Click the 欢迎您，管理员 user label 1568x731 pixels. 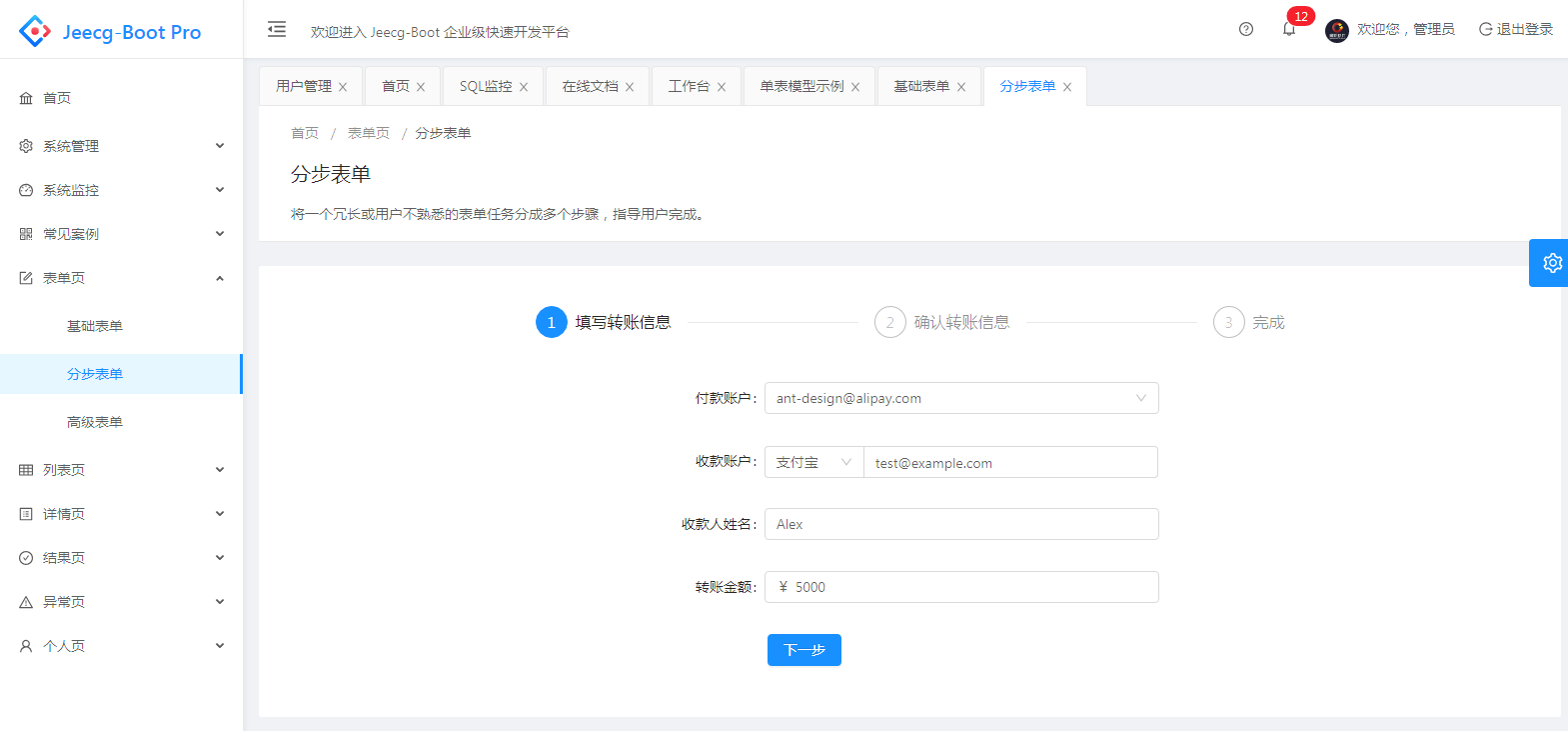point(1405,29)
